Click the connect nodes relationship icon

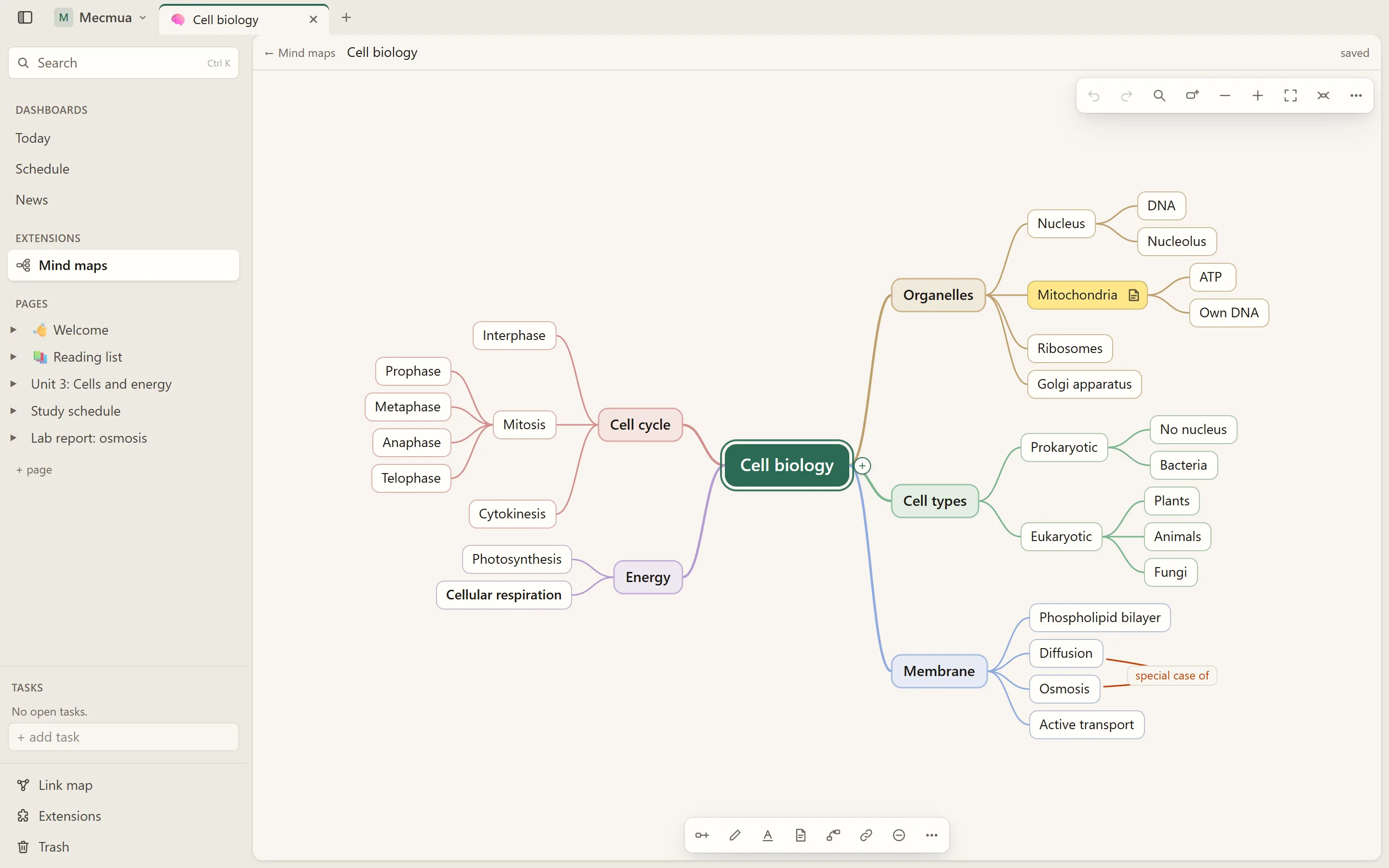pos(833,835)
